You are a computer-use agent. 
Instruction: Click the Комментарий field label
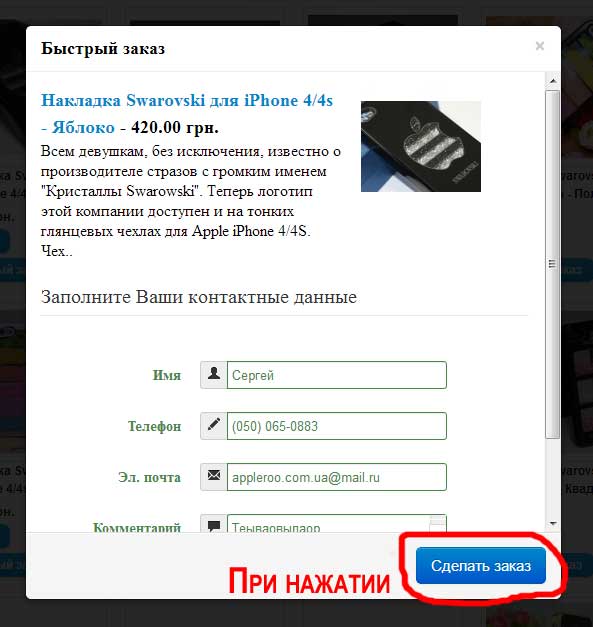137,527
